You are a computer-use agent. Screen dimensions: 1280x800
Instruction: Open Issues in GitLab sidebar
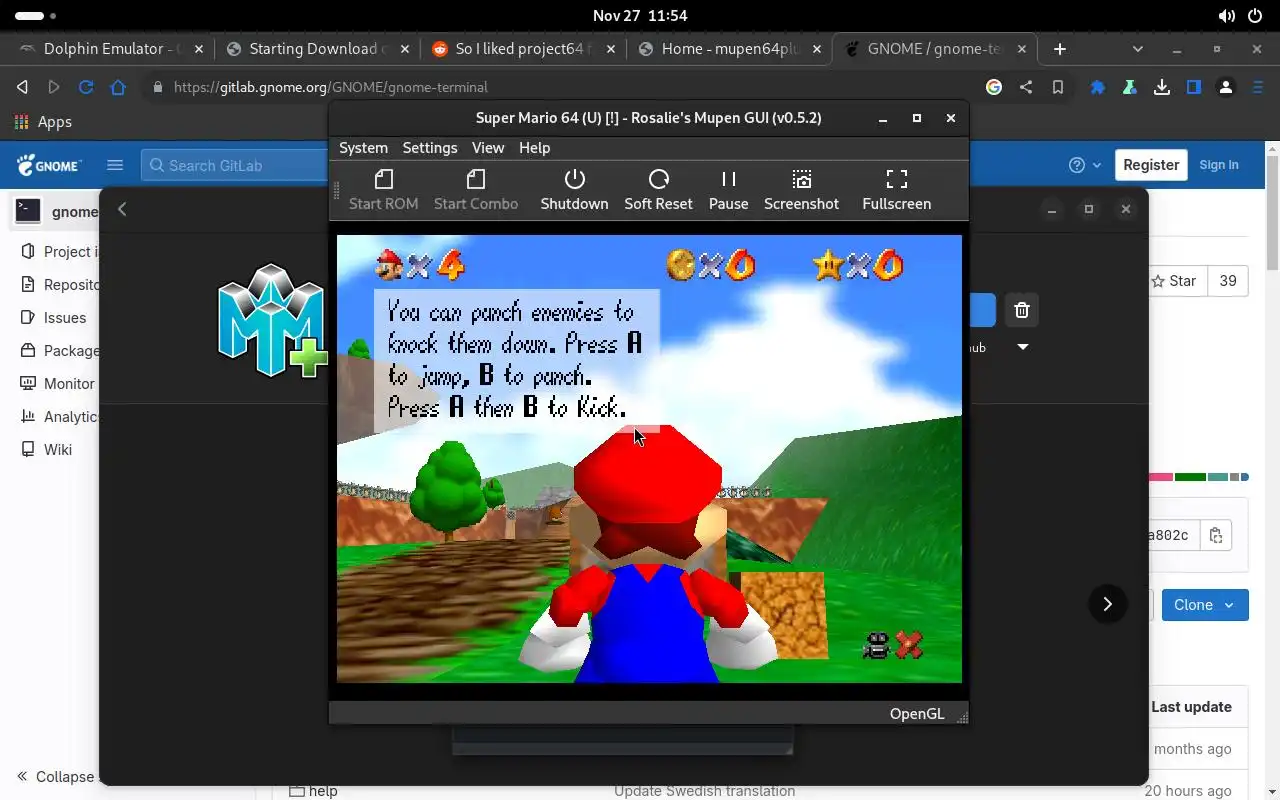(x=64, y=317)
